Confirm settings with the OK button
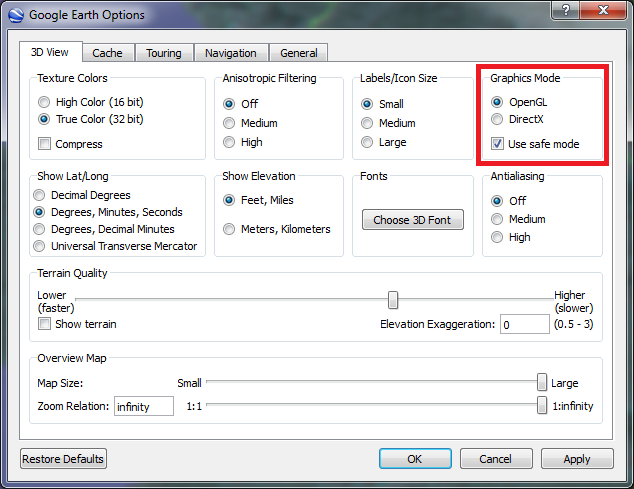Image resolution: width=634 pixels, height=489 pixels. pyautogui.click(x=415, y=459)
